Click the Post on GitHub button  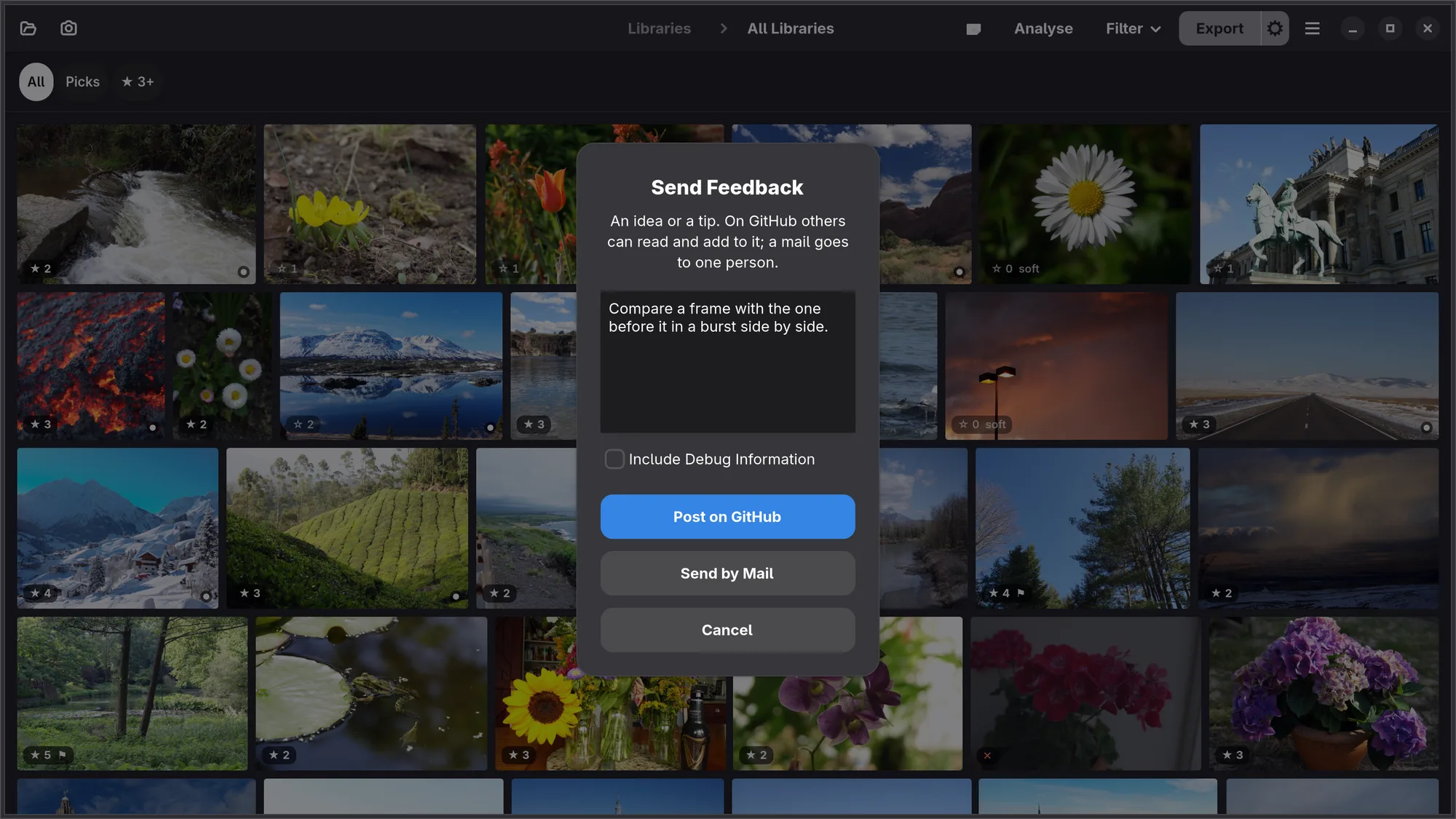pos(727,517)
